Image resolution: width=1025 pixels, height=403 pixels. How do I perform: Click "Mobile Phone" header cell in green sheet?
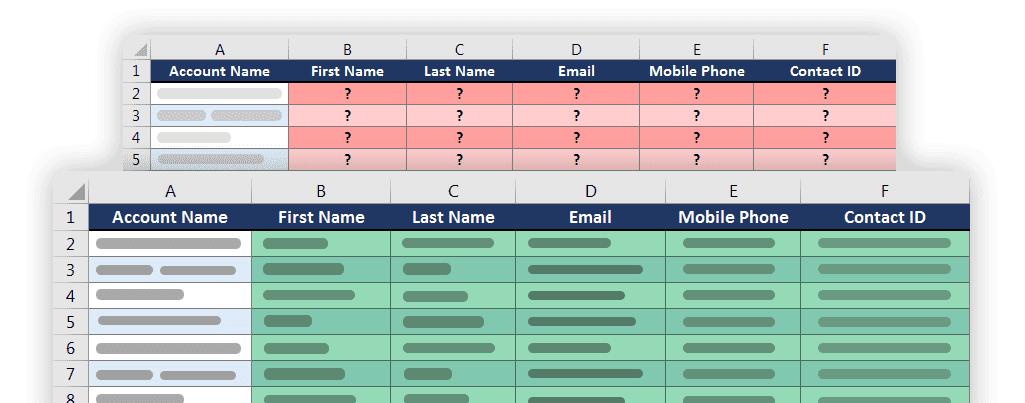click(733, 217)
